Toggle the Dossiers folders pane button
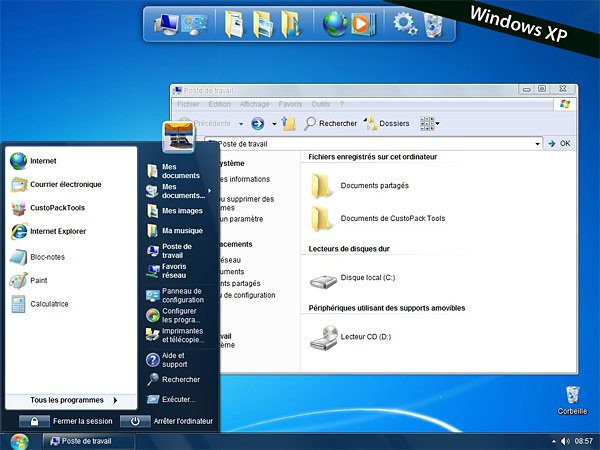600x450 pixels. point(386,123)
